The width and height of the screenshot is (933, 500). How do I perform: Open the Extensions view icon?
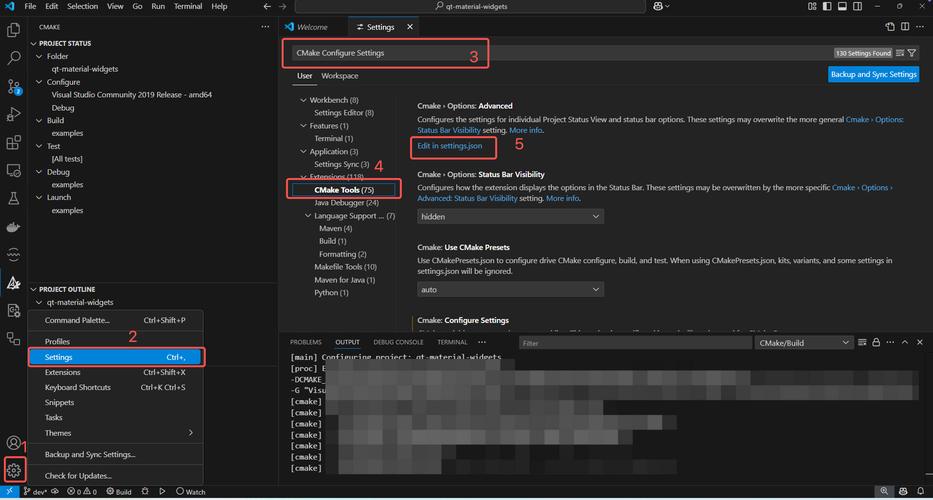13,143
